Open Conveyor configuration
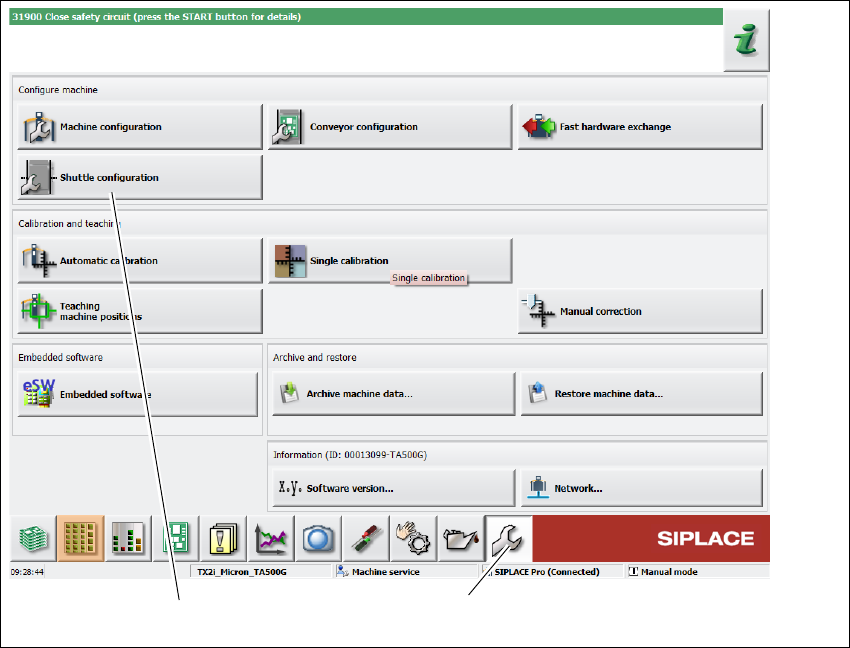 pos(390,127)
